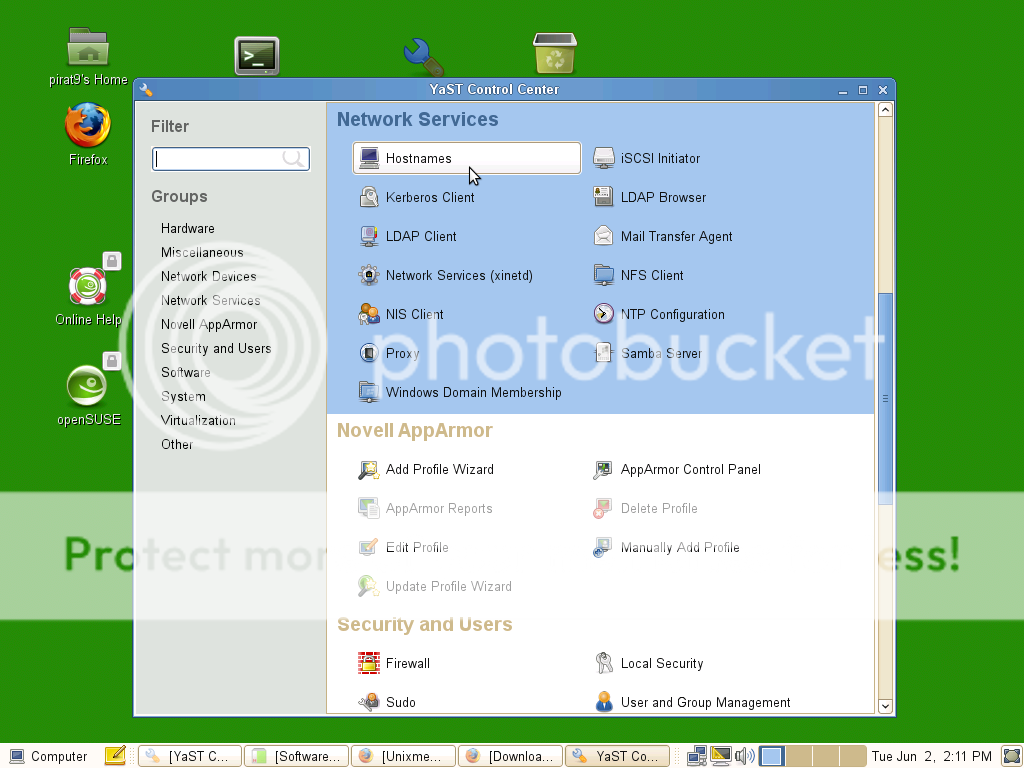Choose the Security and Users group
Image resolution: width=1024 pixels, height=768 pixels.
pyautogui.click(x=216, y=348)
